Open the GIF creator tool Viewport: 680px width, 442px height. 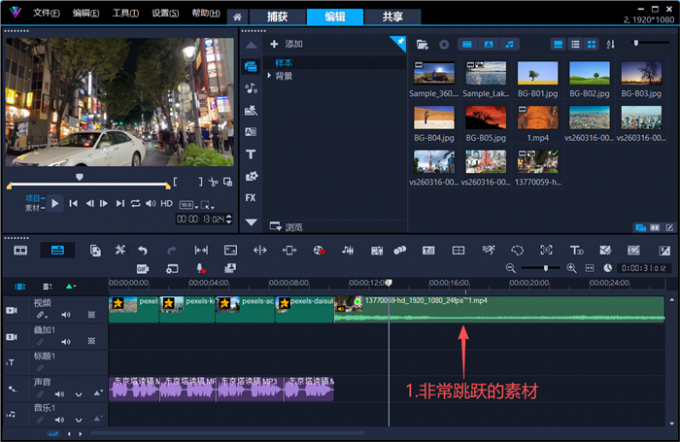click(x=143, y=269)
